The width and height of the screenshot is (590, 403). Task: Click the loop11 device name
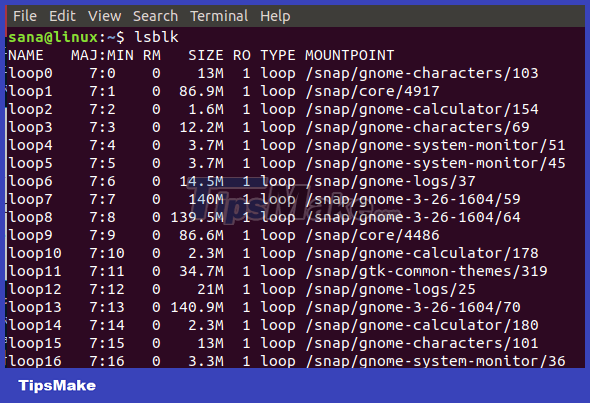click(35, 271)
